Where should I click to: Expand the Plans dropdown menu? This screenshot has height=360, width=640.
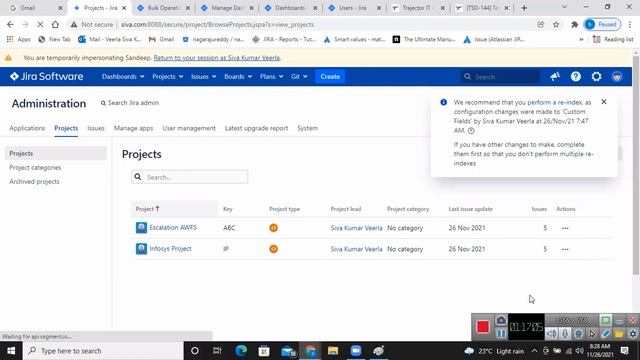[x=271, y=76]
